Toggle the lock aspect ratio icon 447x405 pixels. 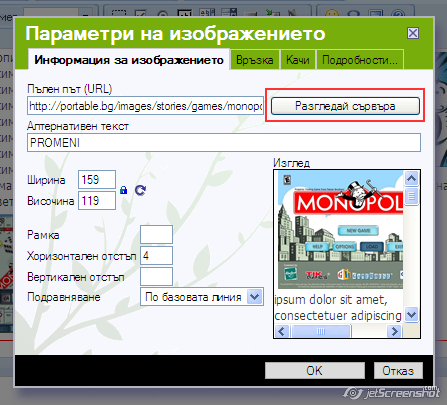click(x=124, y=190)
